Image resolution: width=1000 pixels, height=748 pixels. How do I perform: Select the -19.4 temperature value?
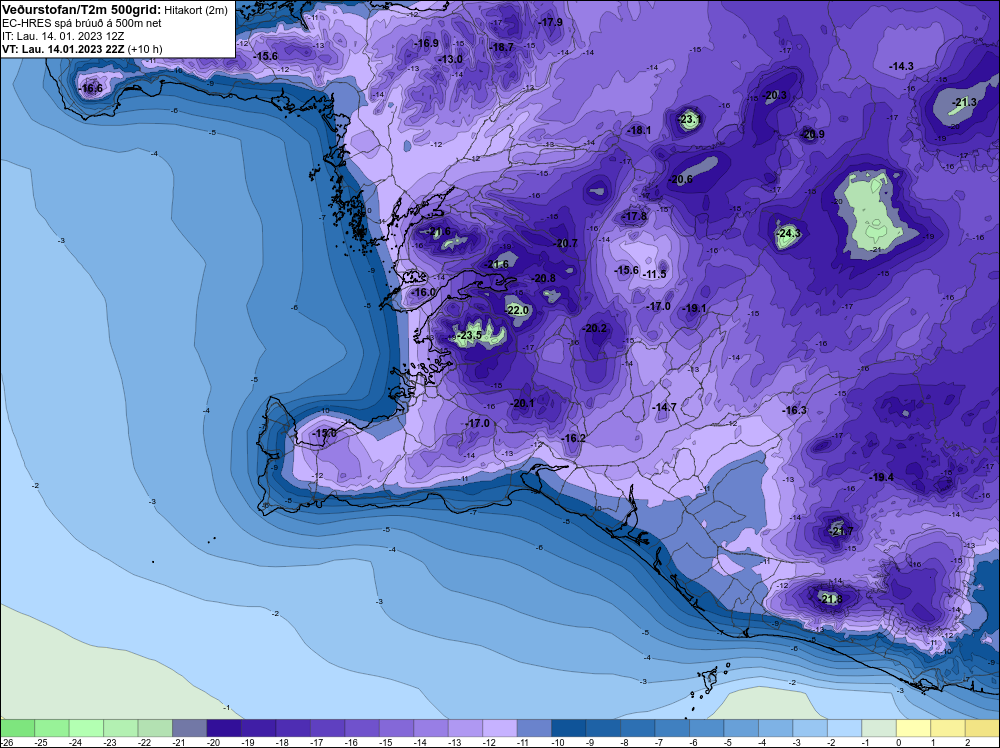click(x=881, y=477)
